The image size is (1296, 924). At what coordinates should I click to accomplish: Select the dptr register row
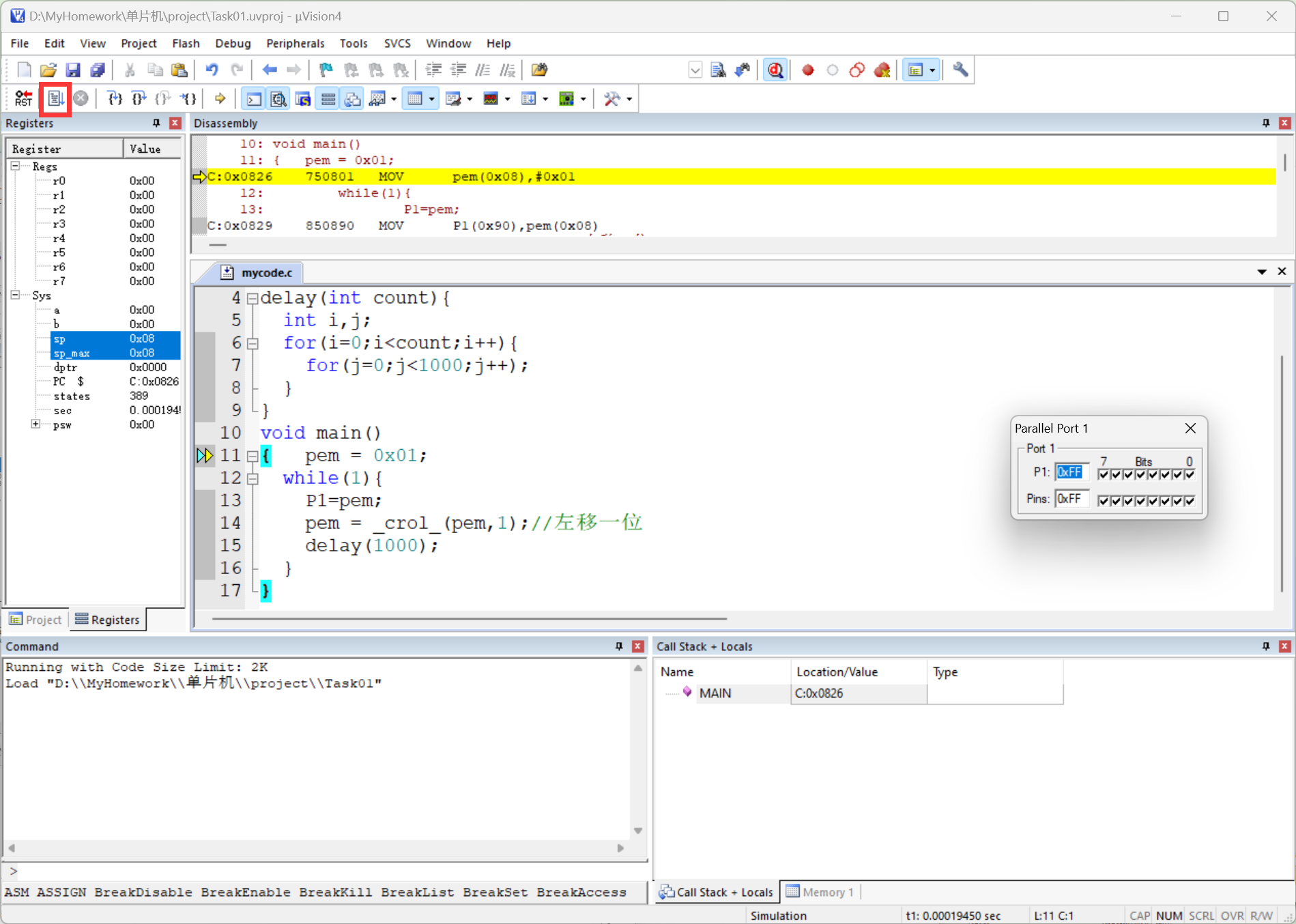click(x=115, y=367)
